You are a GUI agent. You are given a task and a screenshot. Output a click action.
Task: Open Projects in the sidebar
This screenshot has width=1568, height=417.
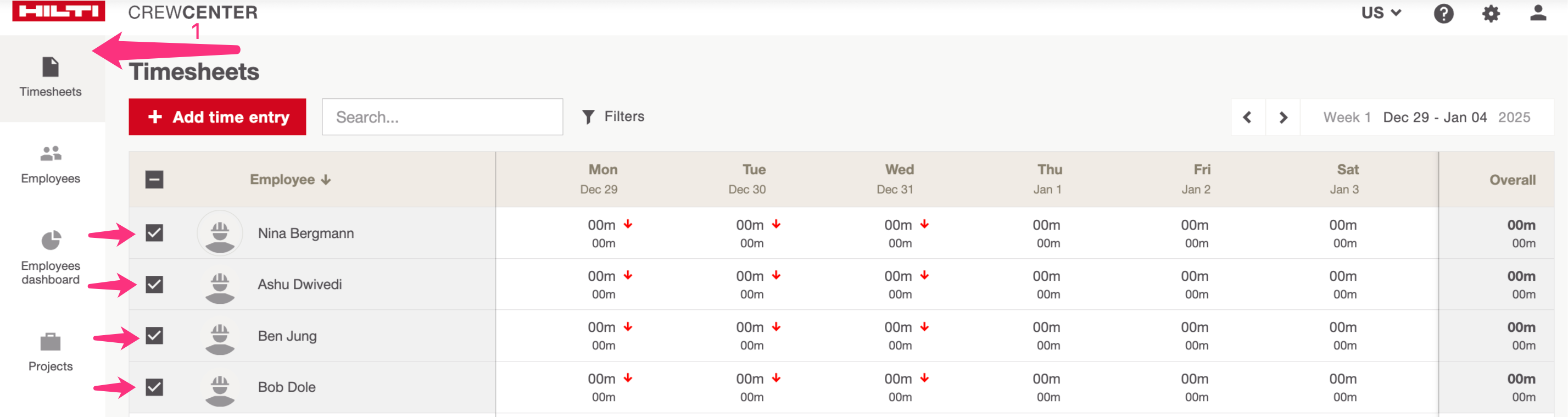(51, 352)
